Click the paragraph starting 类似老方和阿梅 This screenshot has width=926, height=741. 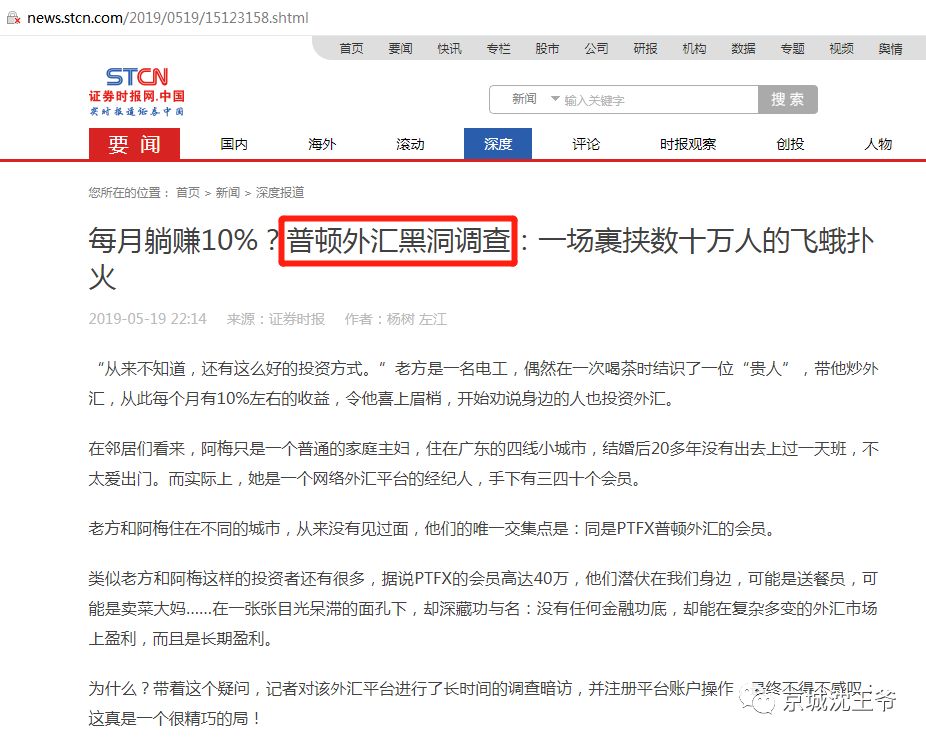[484, 609]
